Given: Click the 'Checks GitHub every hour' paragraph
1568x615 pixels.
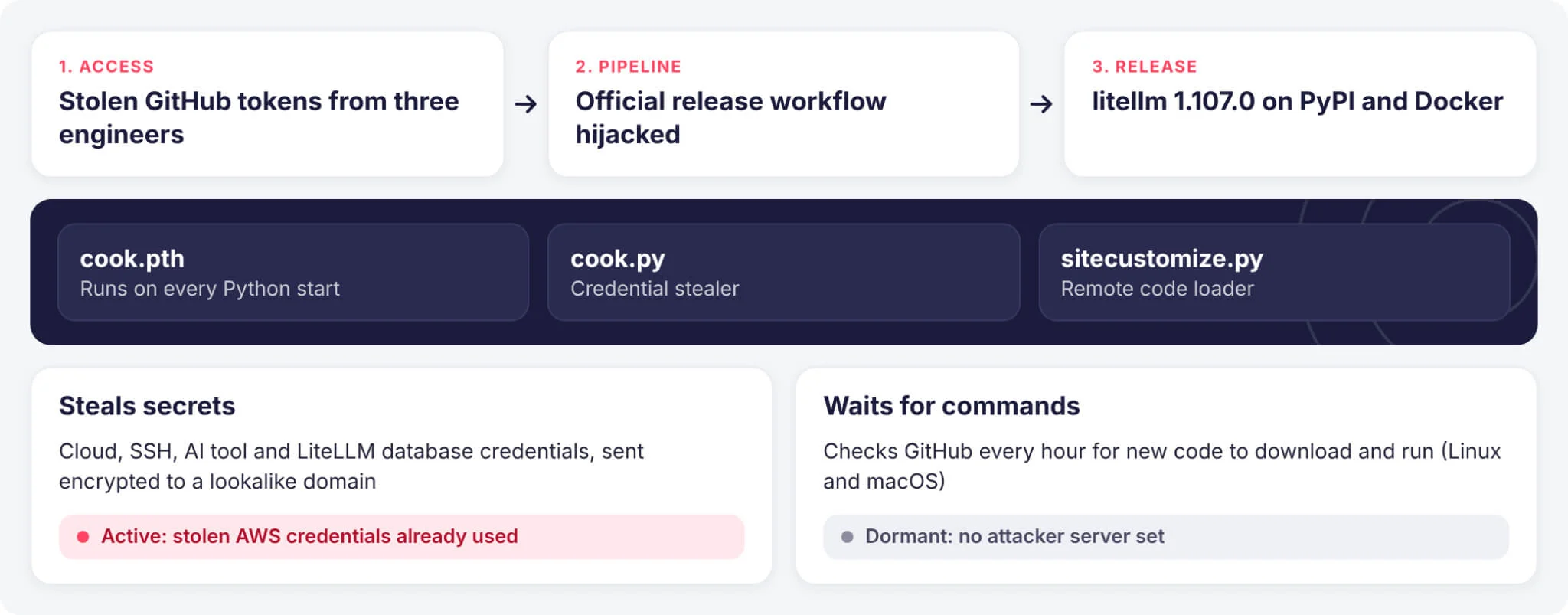Looking at the screenshot, I should click(1161, 466).
